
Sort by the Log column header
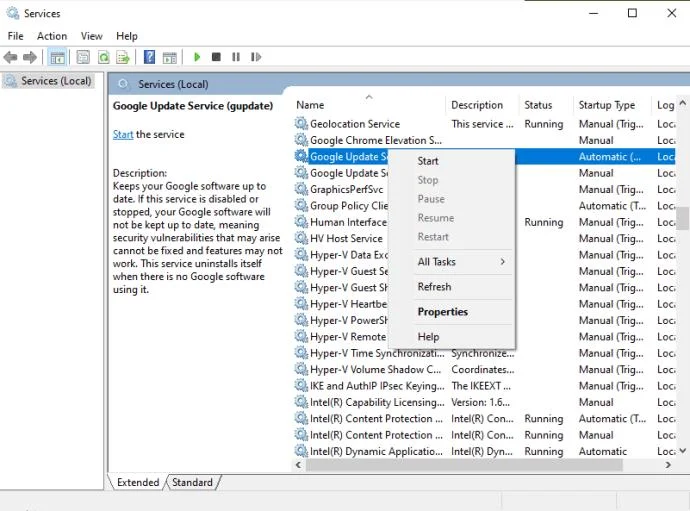(x=665, y=105)
